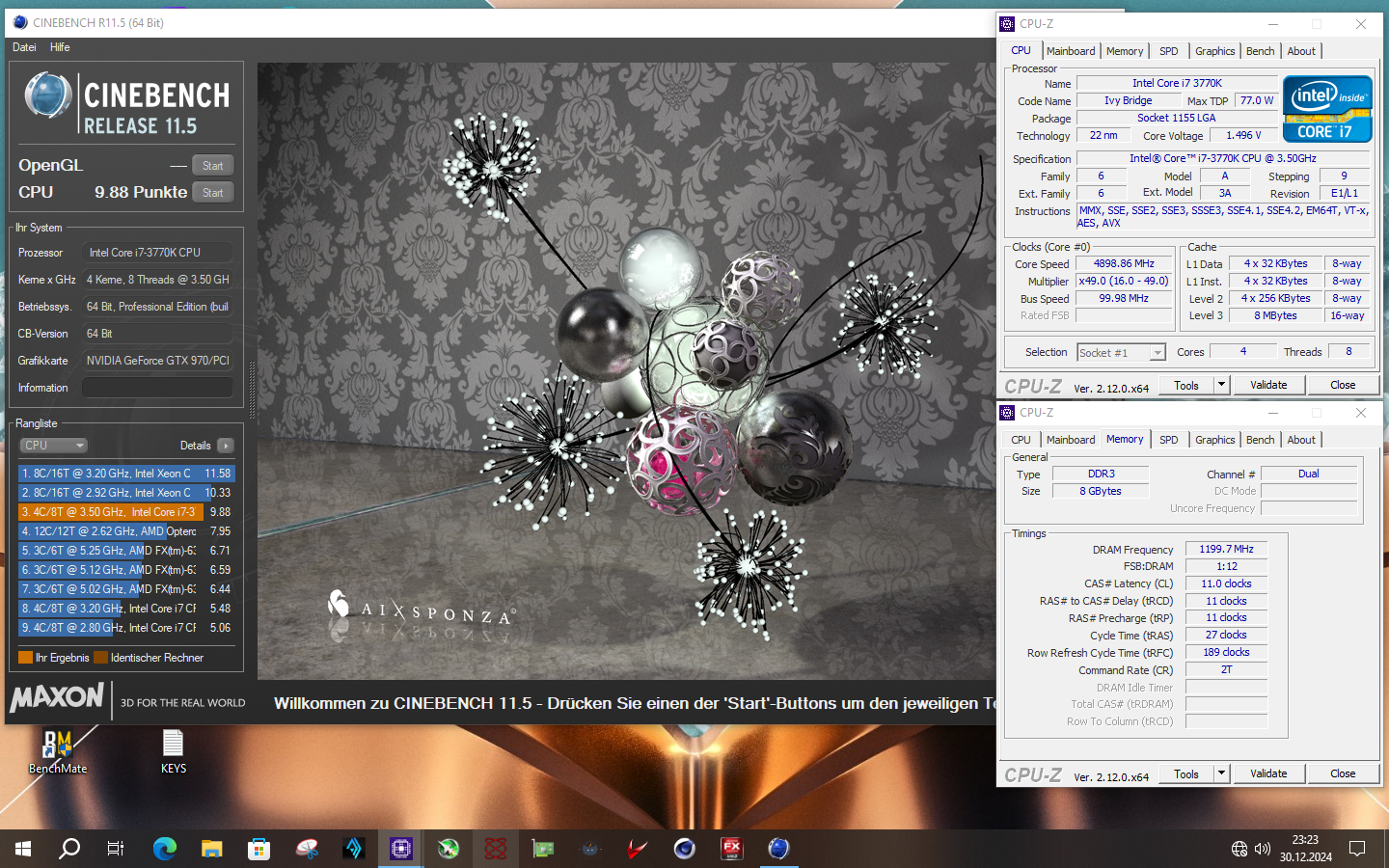
Task: Click the DRAM Frequency 1199.7 MHz value
Action: click(x=1226, y=549)
